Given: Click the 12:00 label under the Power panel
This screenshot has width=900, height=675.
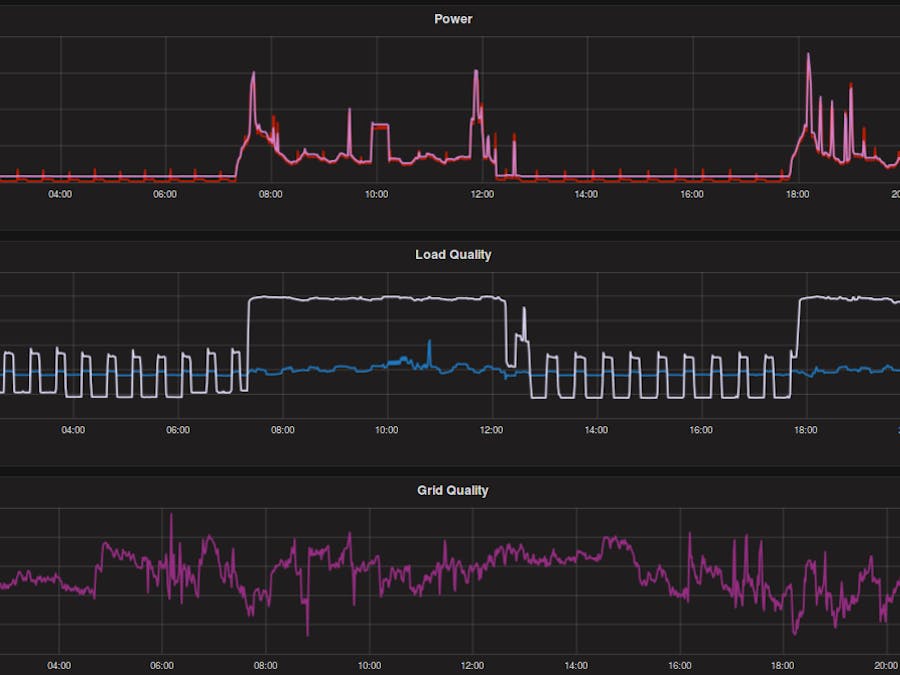Looking at the screenshot, I should pyautogui.click(x=481, y=195).
